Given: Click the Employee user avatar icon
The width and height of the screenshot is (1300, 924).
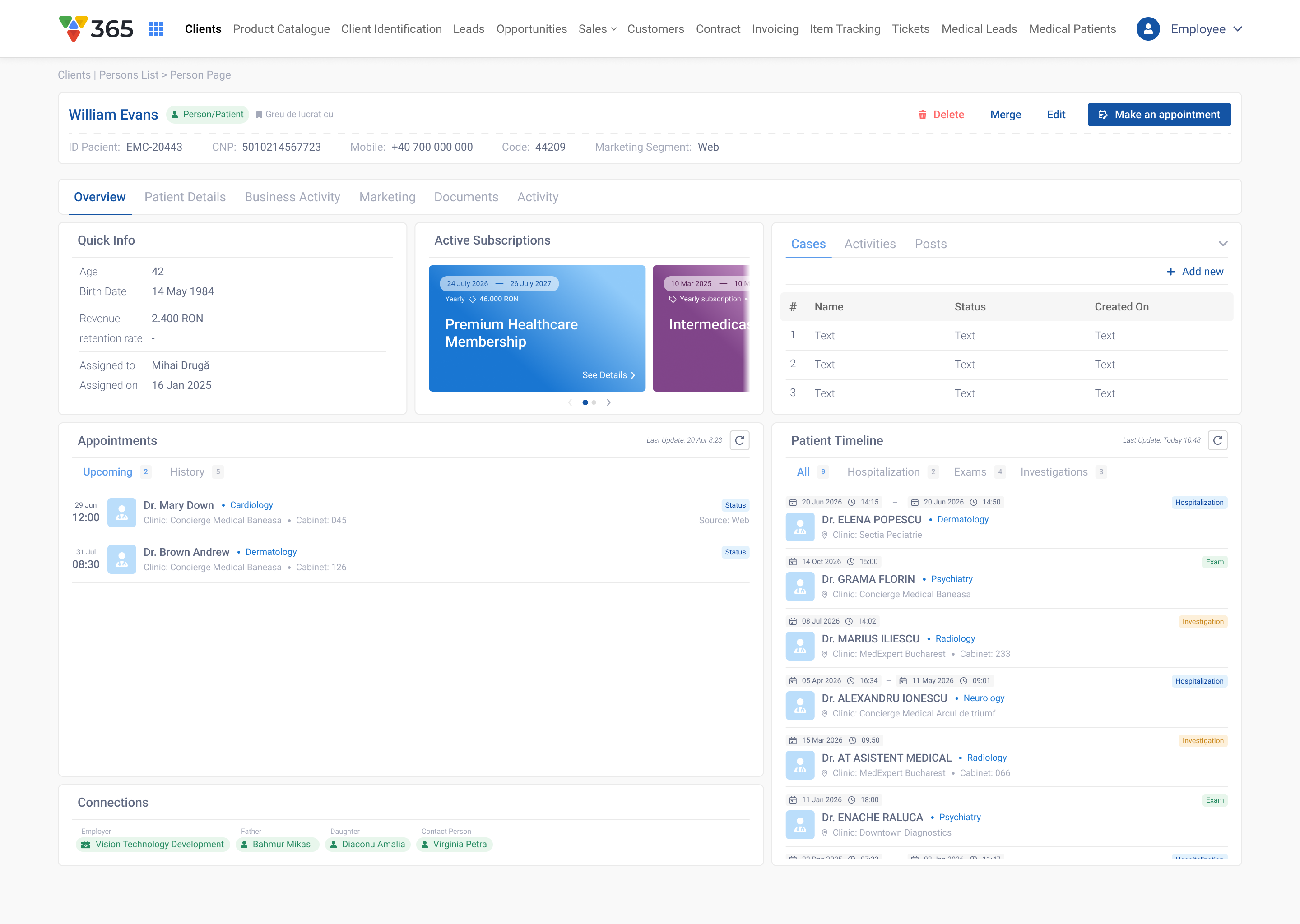Looking at the screenshot, I should pyautogui.click(x=1148, y=29).
